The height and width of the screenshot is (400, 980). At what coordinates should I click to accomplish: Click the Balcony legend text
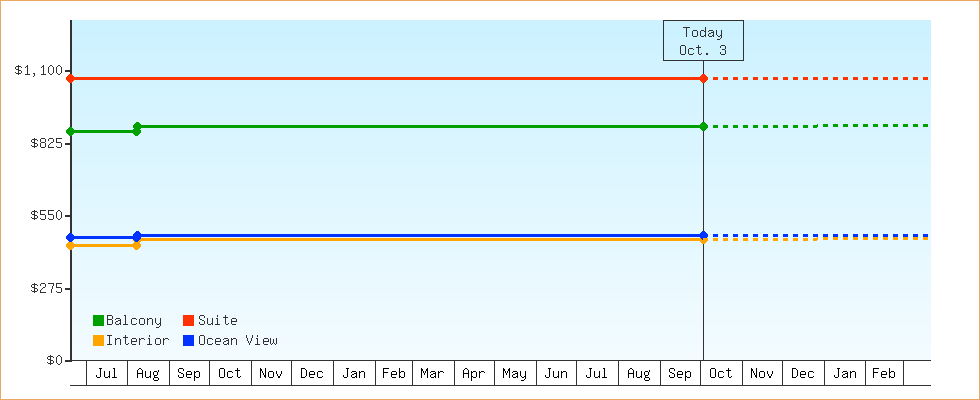tap(134, 321)
